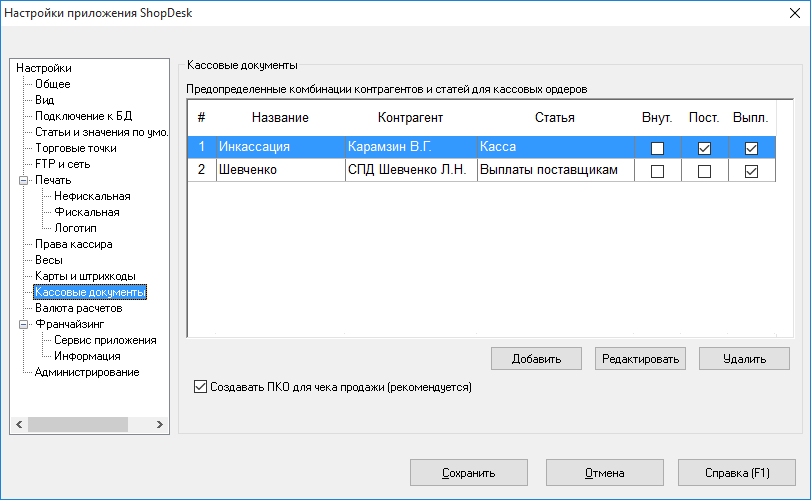Image resolution: width=811 pixels, height=500 pixels.
Task: Open Права кассира settings page
Action: tap(74, 244)
